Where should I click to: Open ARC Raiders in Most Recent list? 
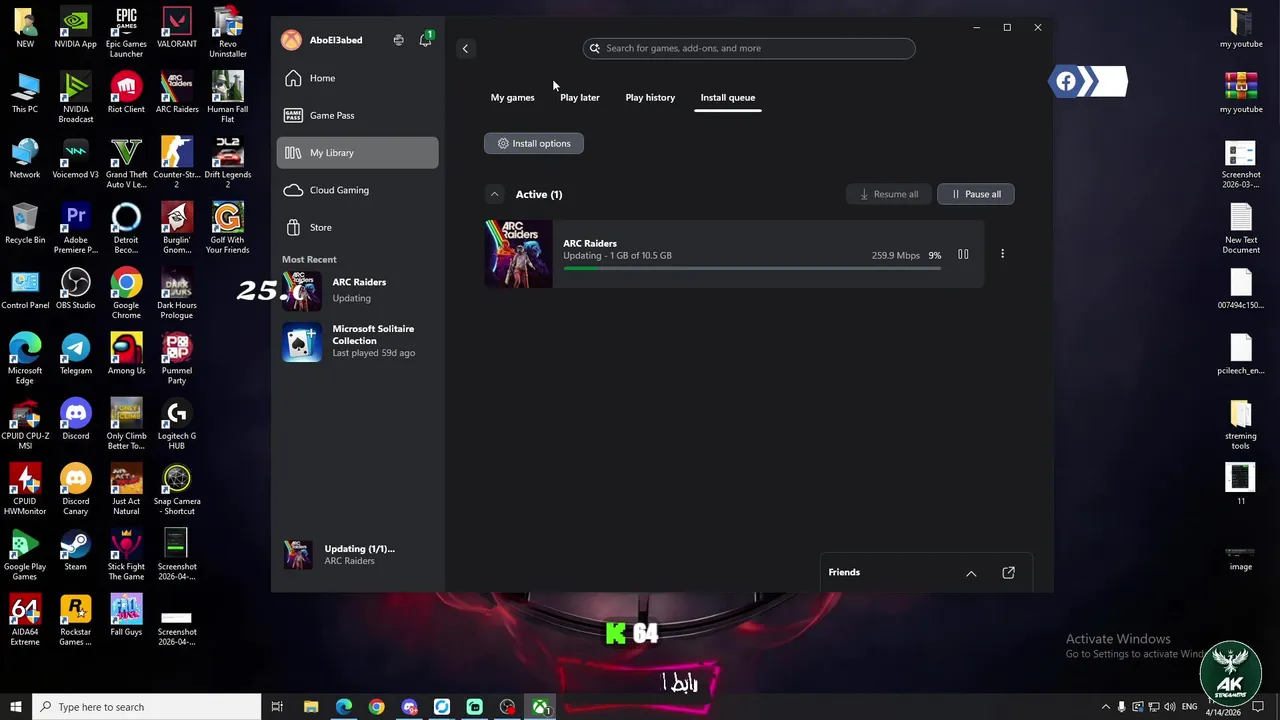[x=357, y=290]
